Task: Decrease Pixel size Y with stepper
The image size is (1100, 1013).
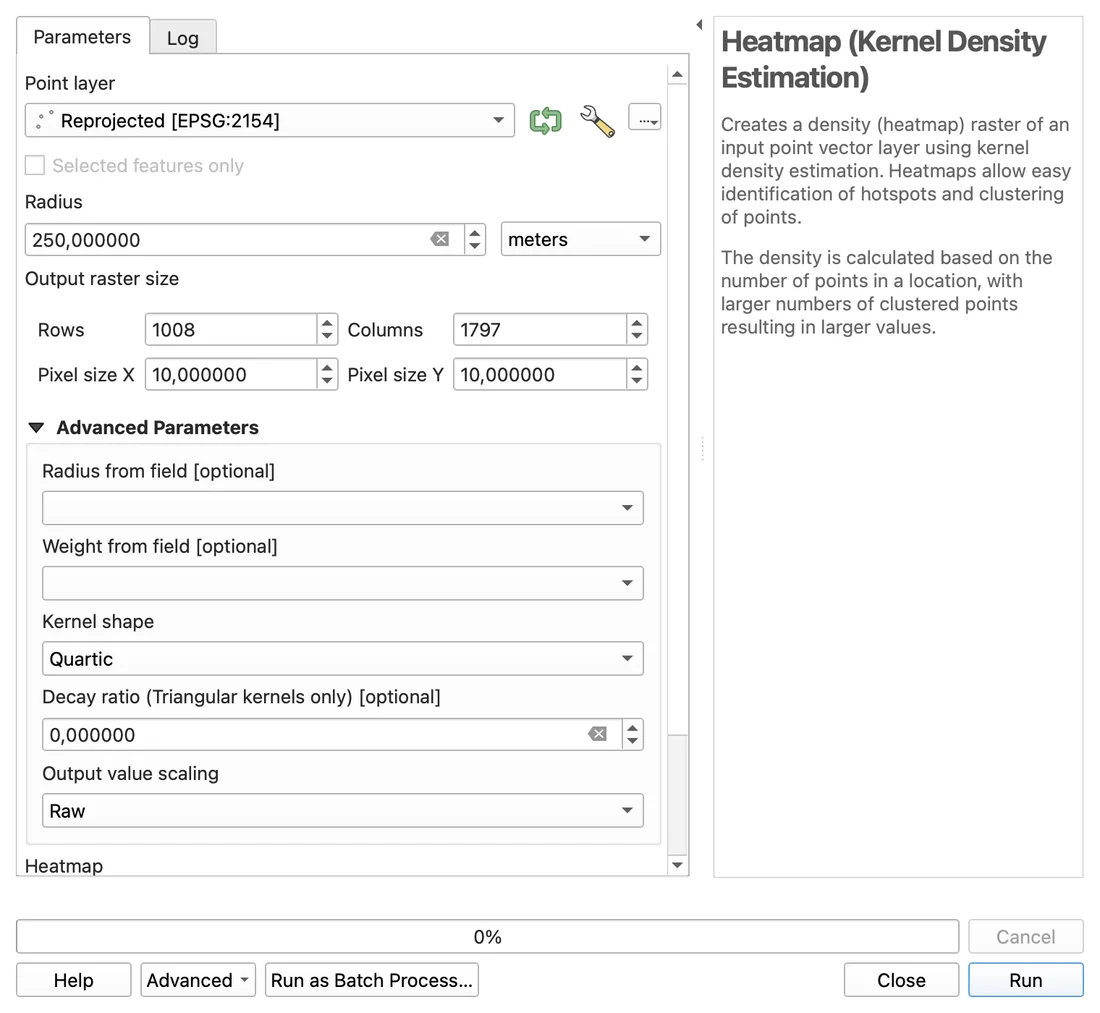Action: (x=636, y=382)
